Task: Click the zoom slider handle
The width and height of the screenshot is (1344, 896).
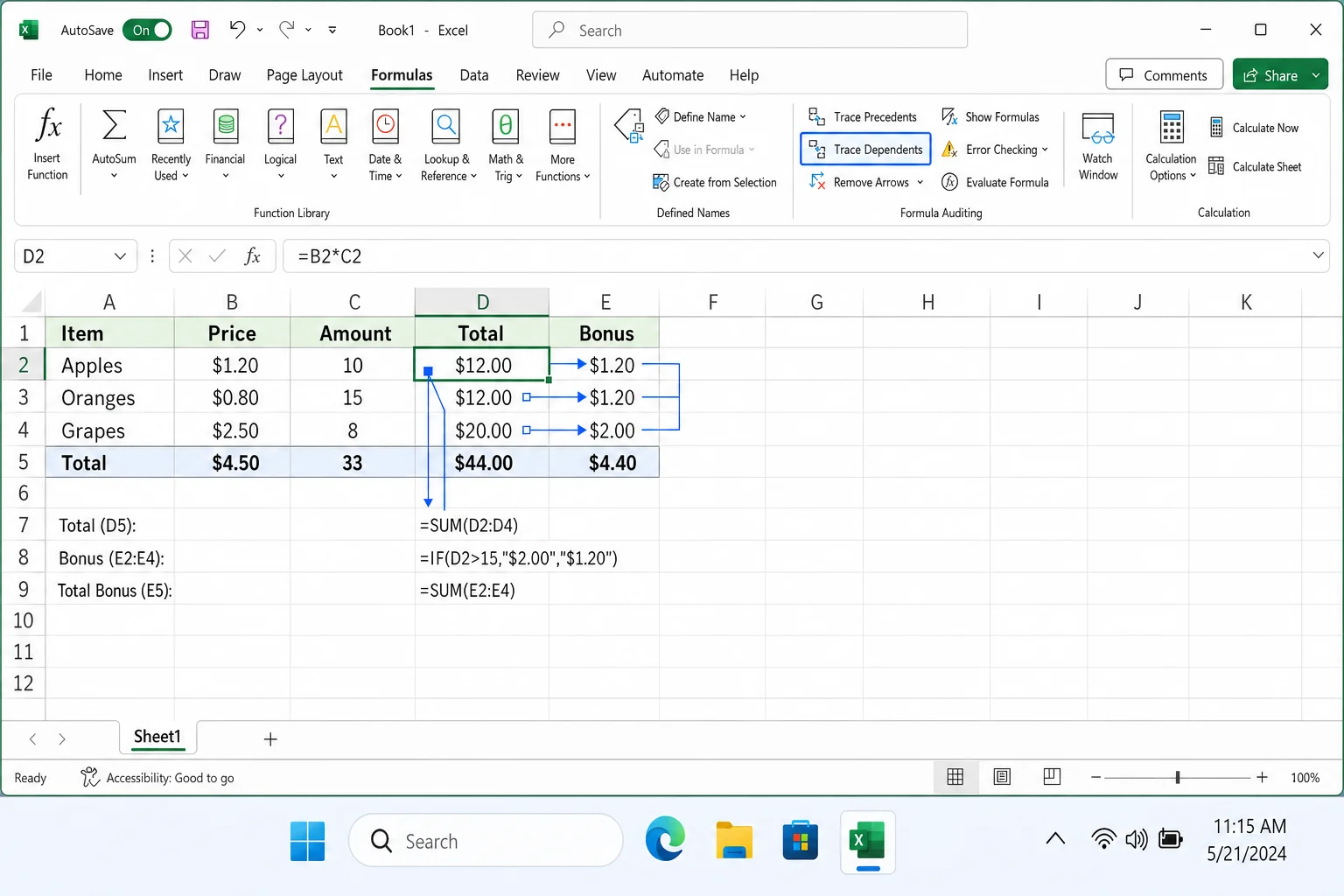Action: [1178, 777]
